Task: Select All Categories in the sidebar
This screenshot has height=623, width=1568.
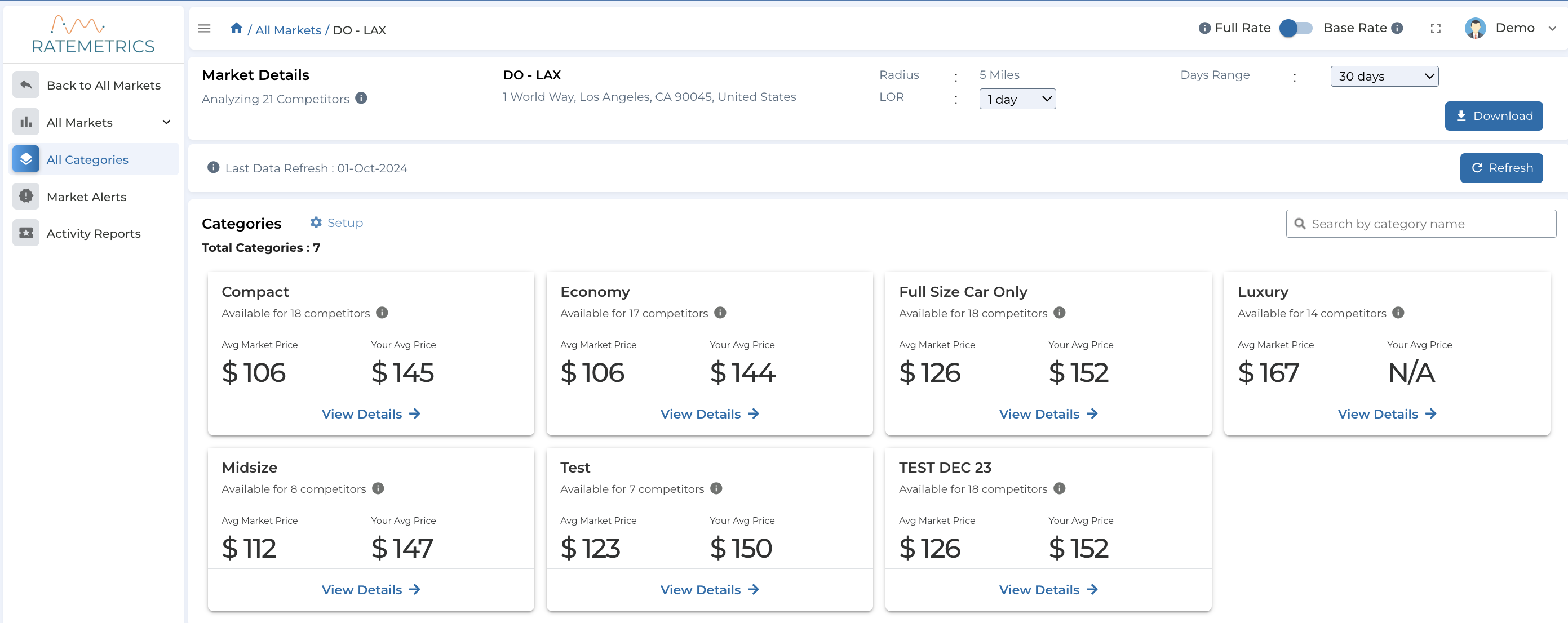Action: coord(87,159)
